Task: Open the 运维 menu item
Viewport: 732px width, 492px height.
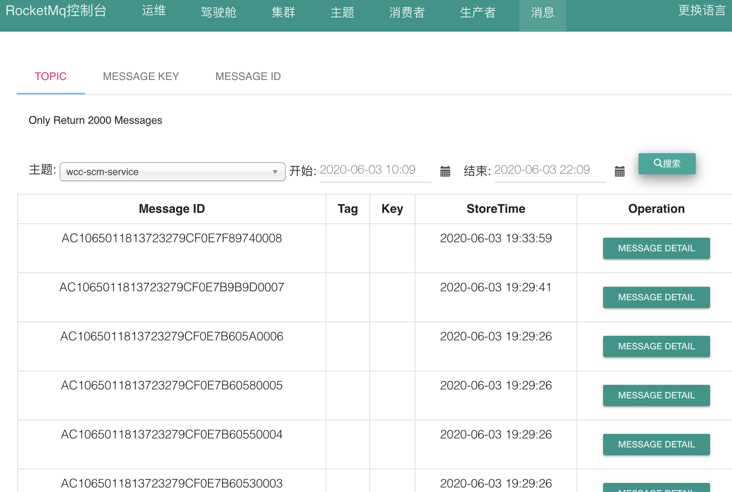Action: coord(154,11)
